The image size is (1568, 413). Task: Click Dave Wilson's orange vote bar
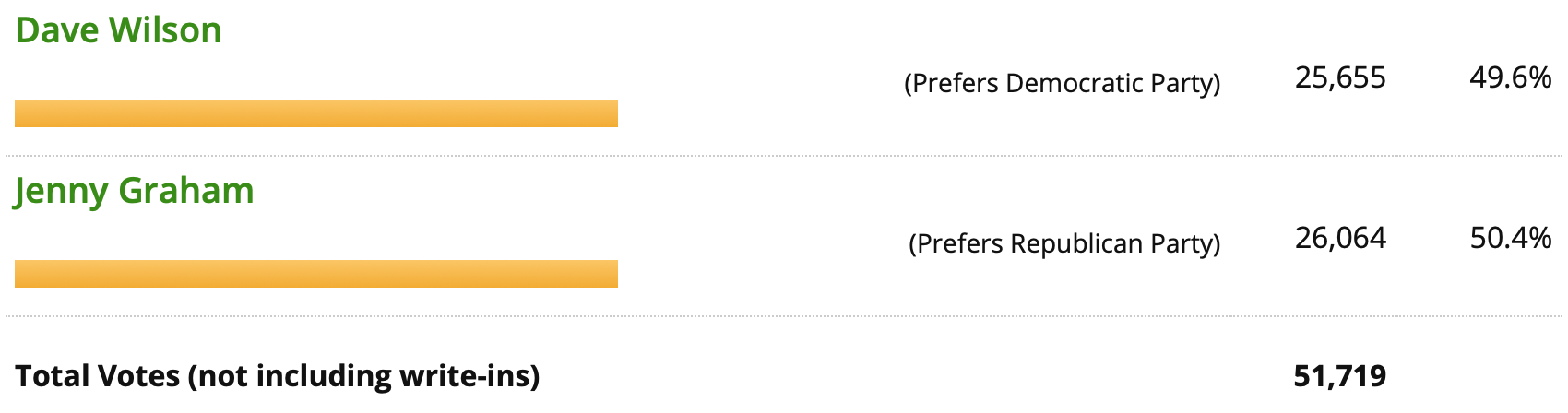click(x=316, y=113)
